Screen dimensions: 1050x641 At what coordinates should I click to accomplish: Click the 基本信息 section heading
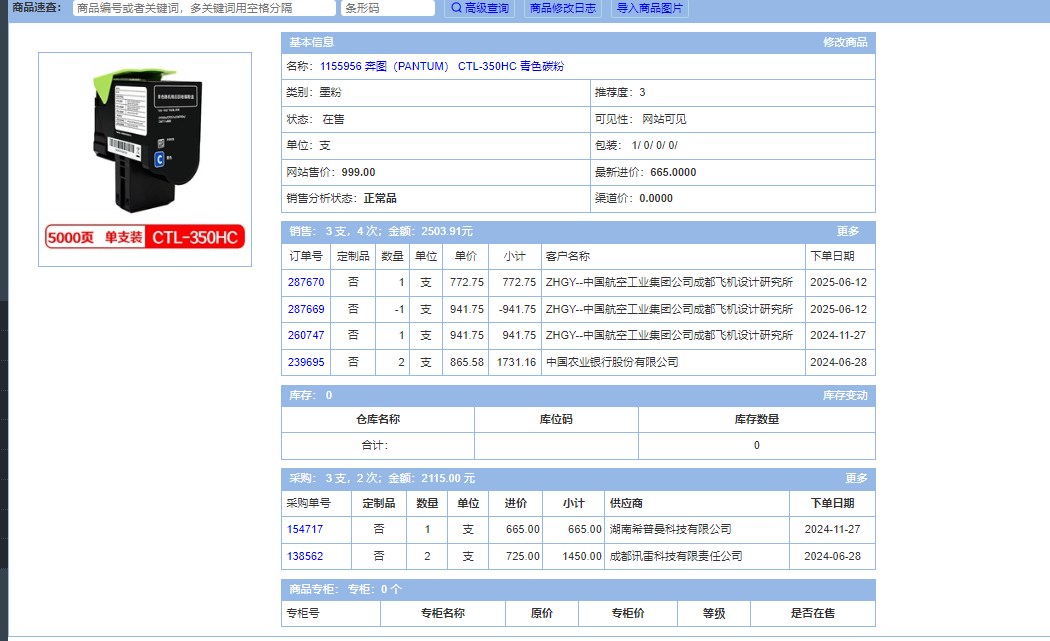point(311,42)
